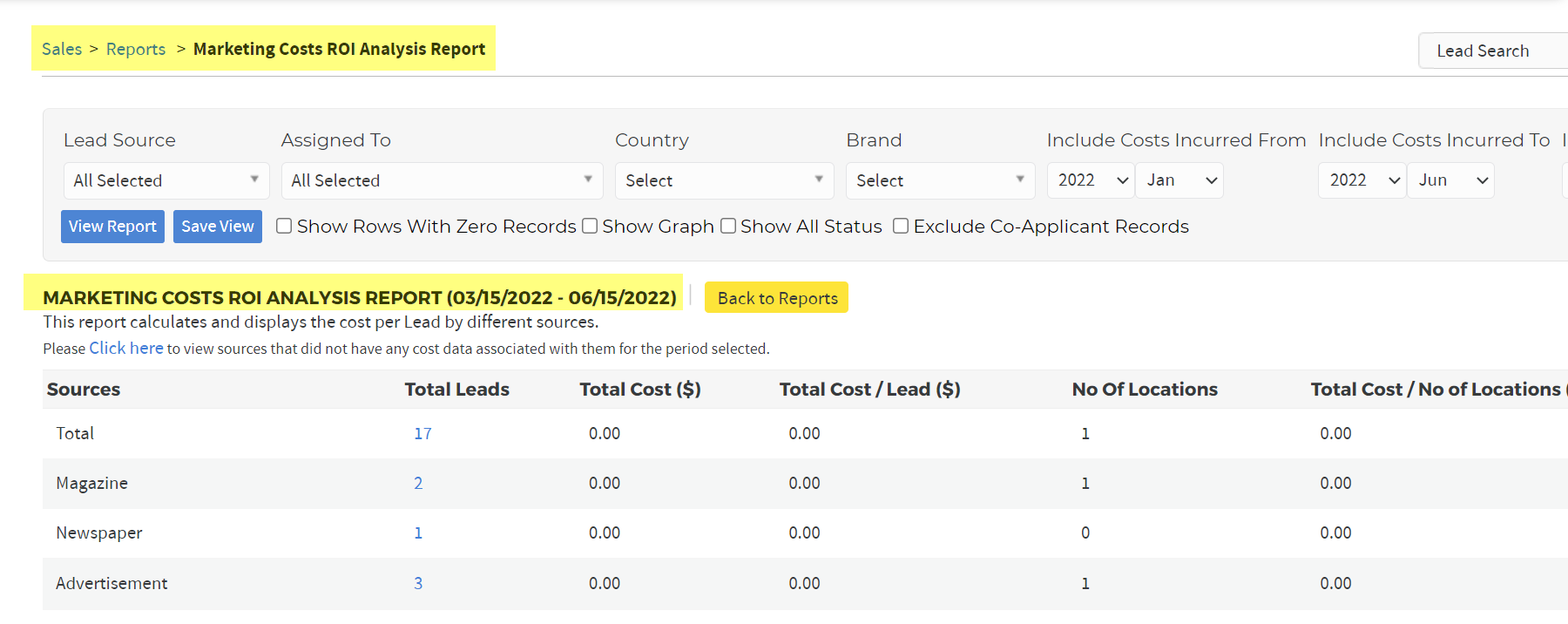
Task: Select the Magazine source row label
Action: coord(91,483)
